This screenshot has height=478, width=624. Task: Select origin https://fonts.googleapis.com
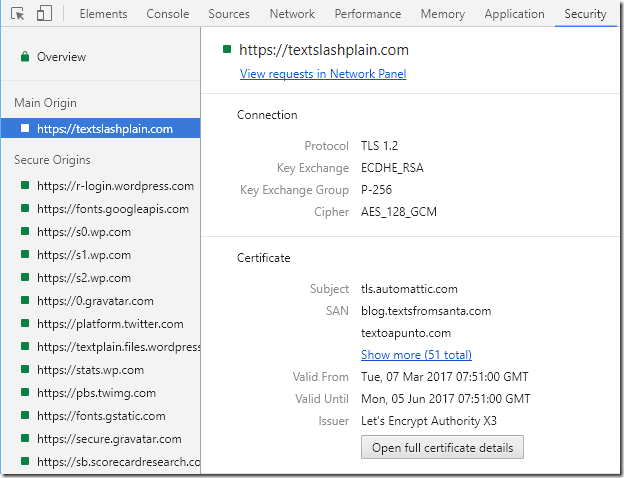[101, 209]
